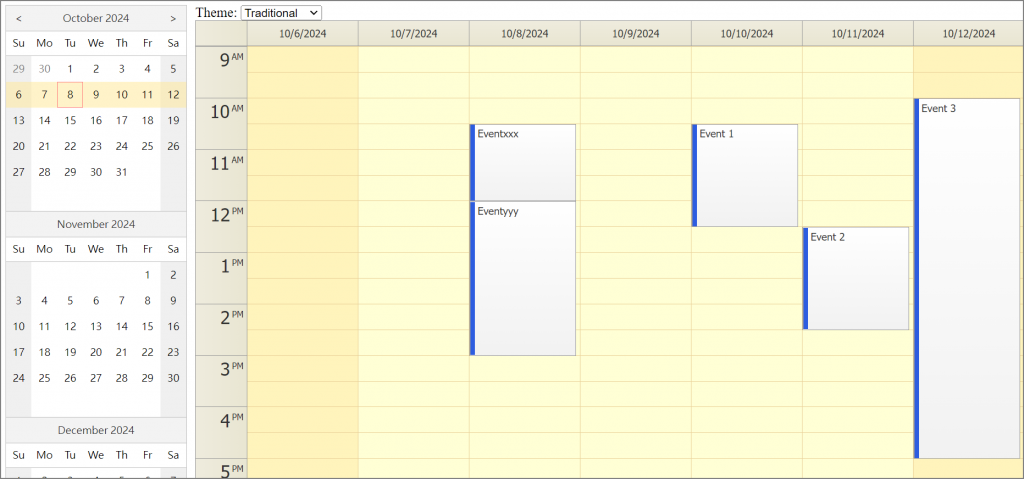
Task: Click the 10/9/2024 column header
Action: coord(635,33)
